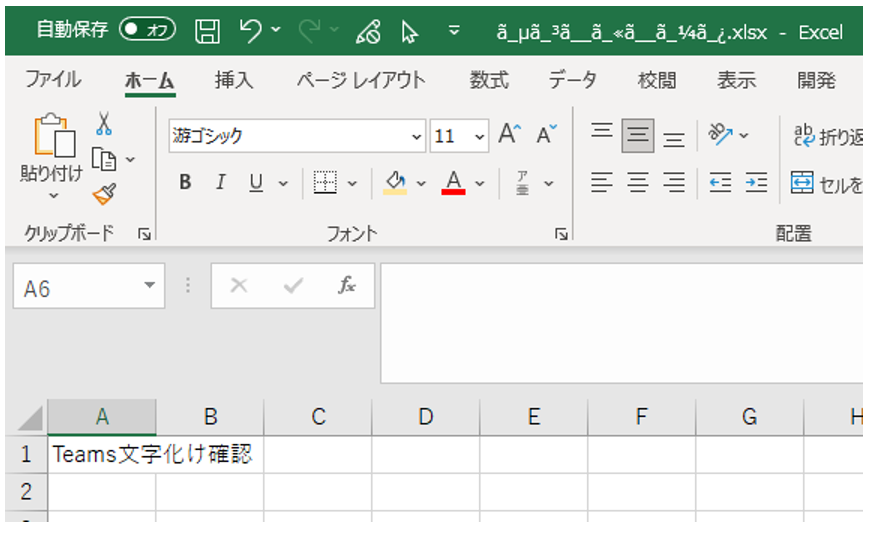Click the Format Painter brush icon
This screenshot has width=870, height=541.
(104, 194)
